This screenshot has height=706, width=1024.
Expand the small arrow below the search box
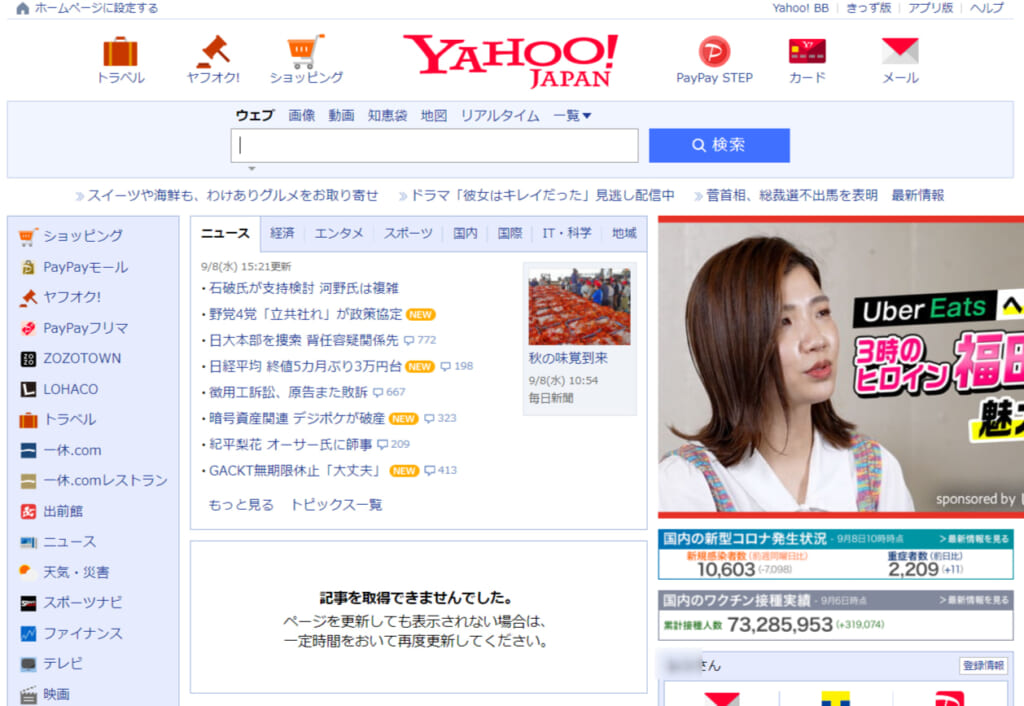(x=252, y=169)
